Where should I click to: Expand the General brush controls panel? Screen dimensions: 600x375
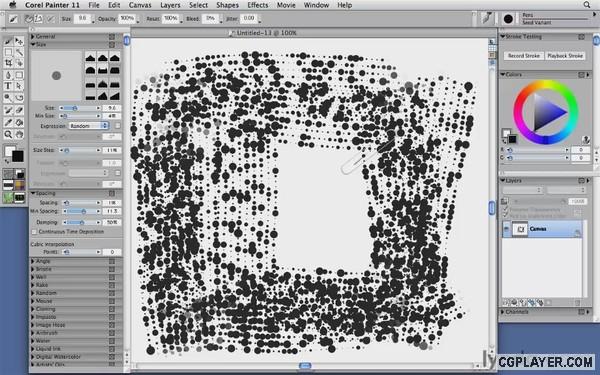coord(33,36)
